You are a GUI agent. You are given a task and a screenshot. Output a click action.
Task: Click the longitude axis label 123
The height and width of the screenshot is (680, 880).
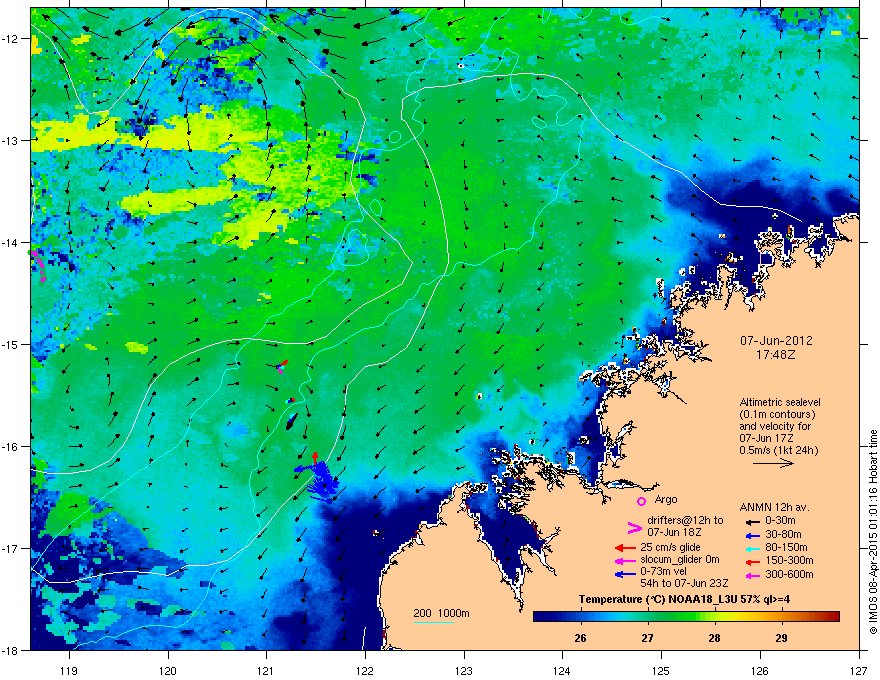tap(464, 670)
